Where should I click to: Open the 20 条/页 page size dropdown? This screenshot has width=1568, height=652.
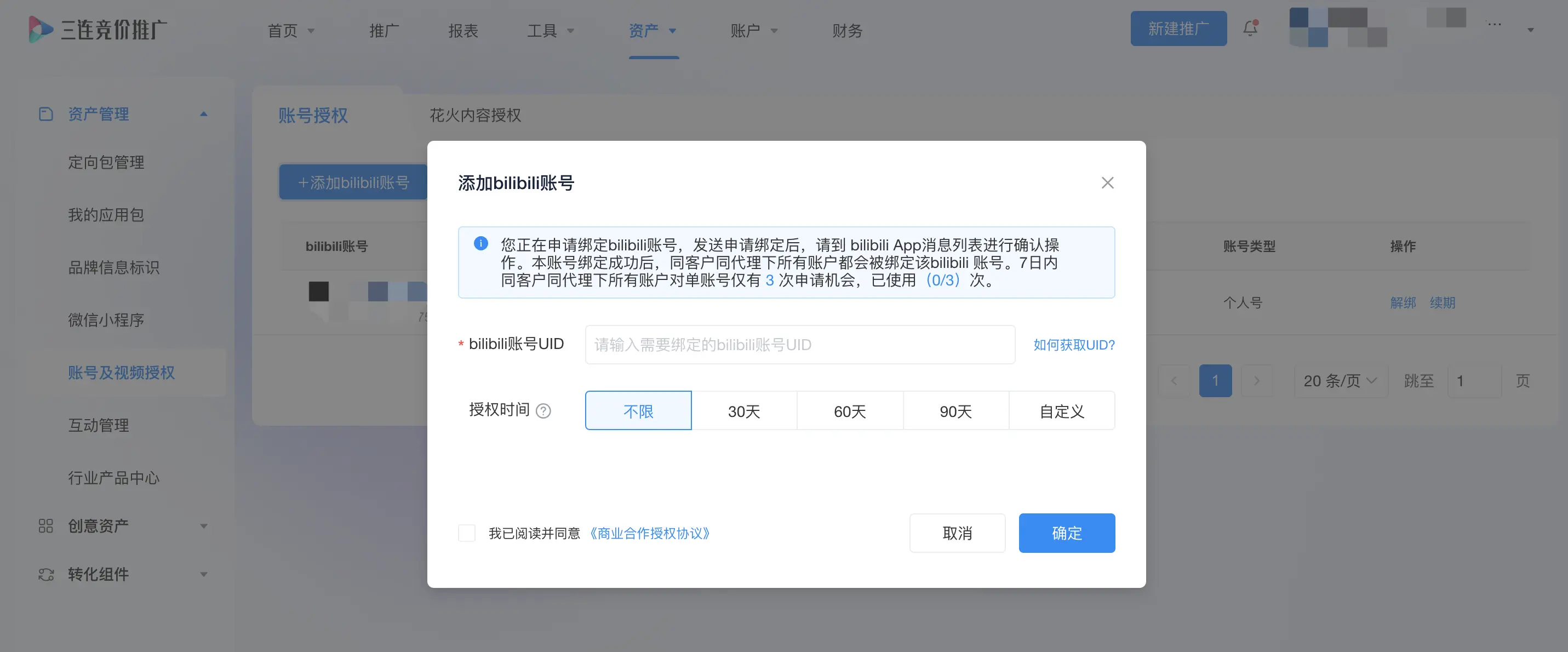pos(1340,380)
